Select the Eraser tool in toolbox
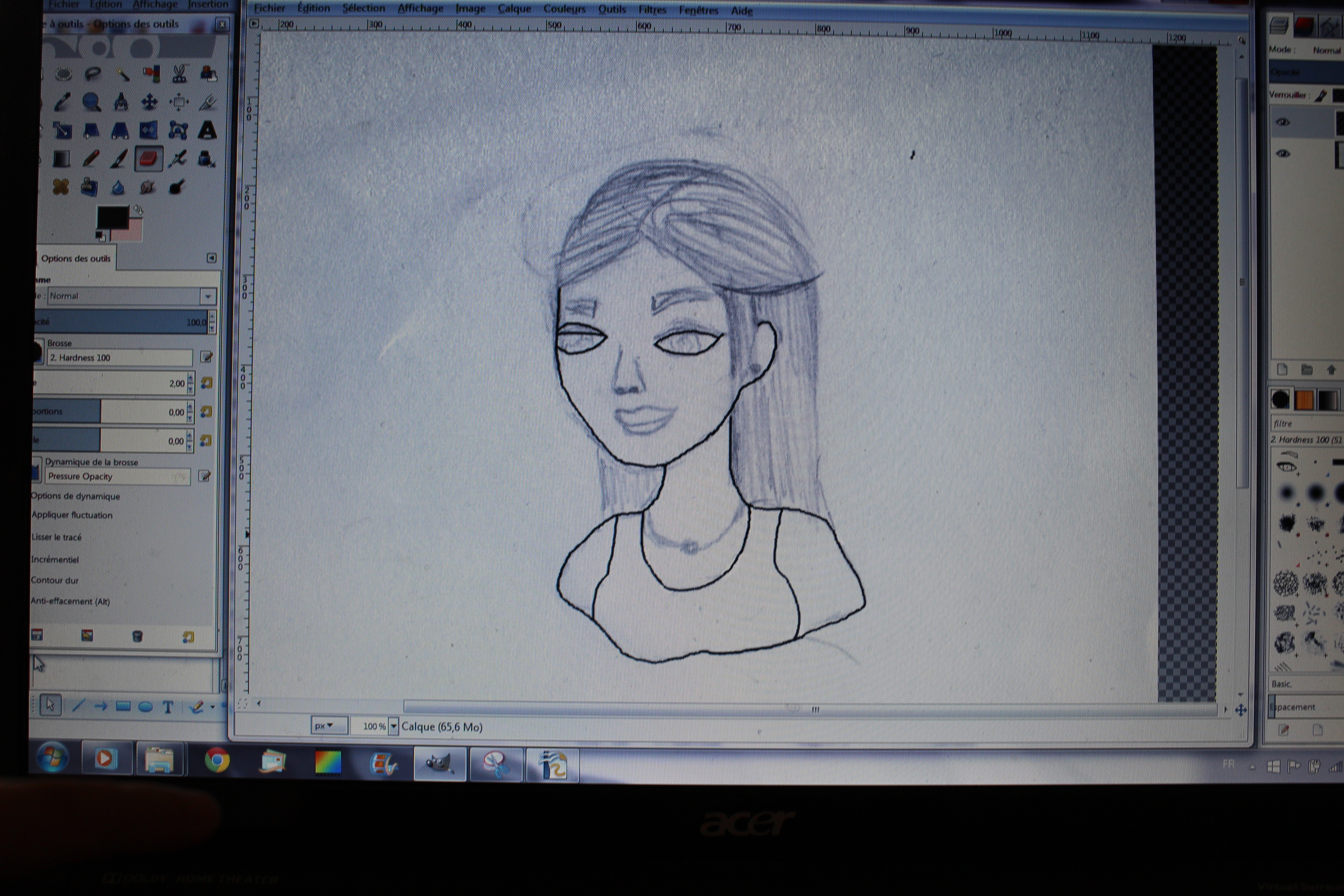Image resolution: width=1344 pixels, height=896 pixels. [148, 159]
